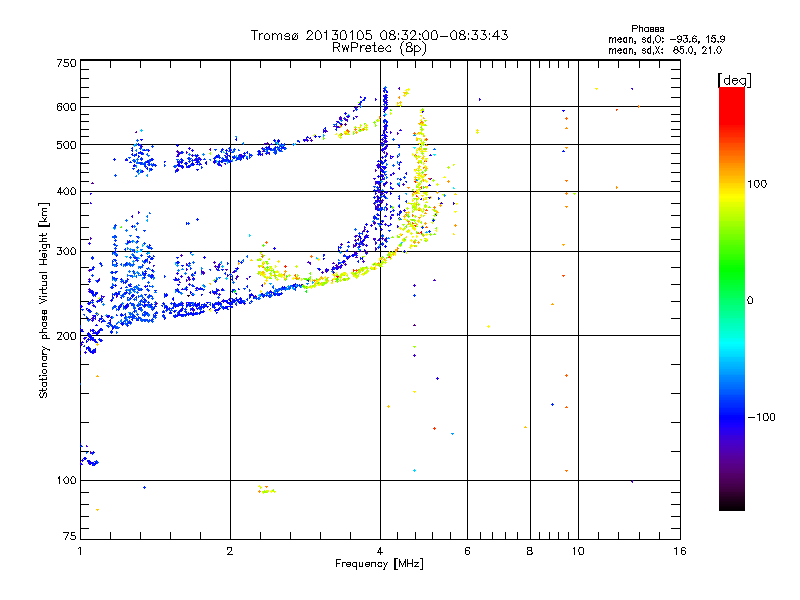Click the y-axis tick label '200'

[x=66, y=336]
